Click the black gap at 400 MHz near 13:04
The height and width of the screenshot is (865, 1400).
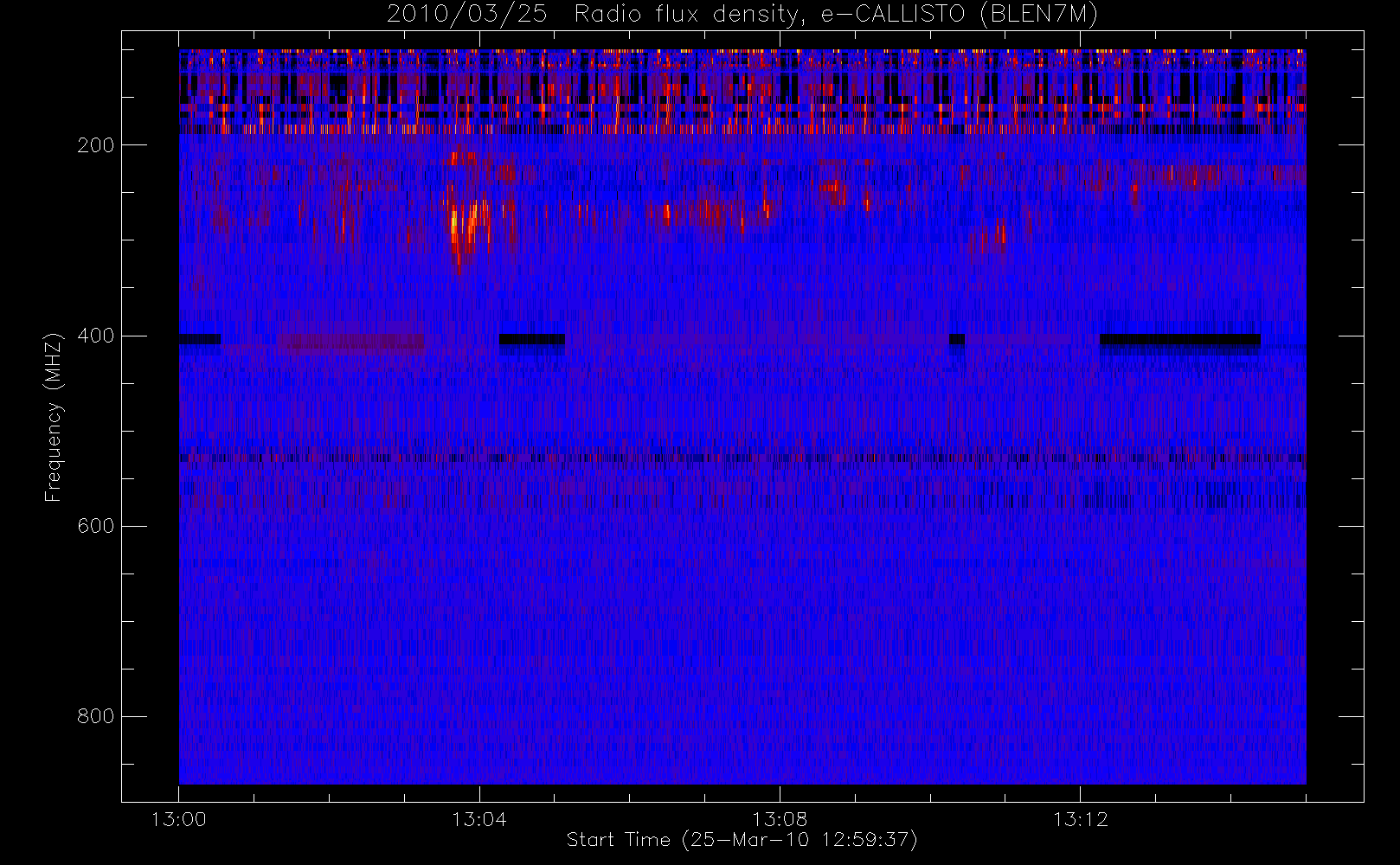(532, 339)
